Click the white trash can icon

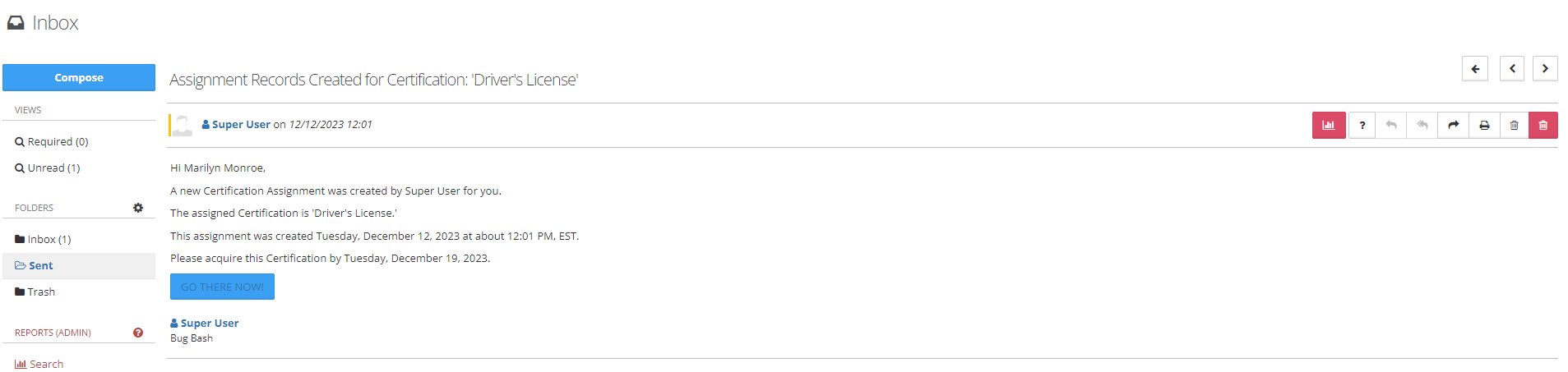point(1514,125)
